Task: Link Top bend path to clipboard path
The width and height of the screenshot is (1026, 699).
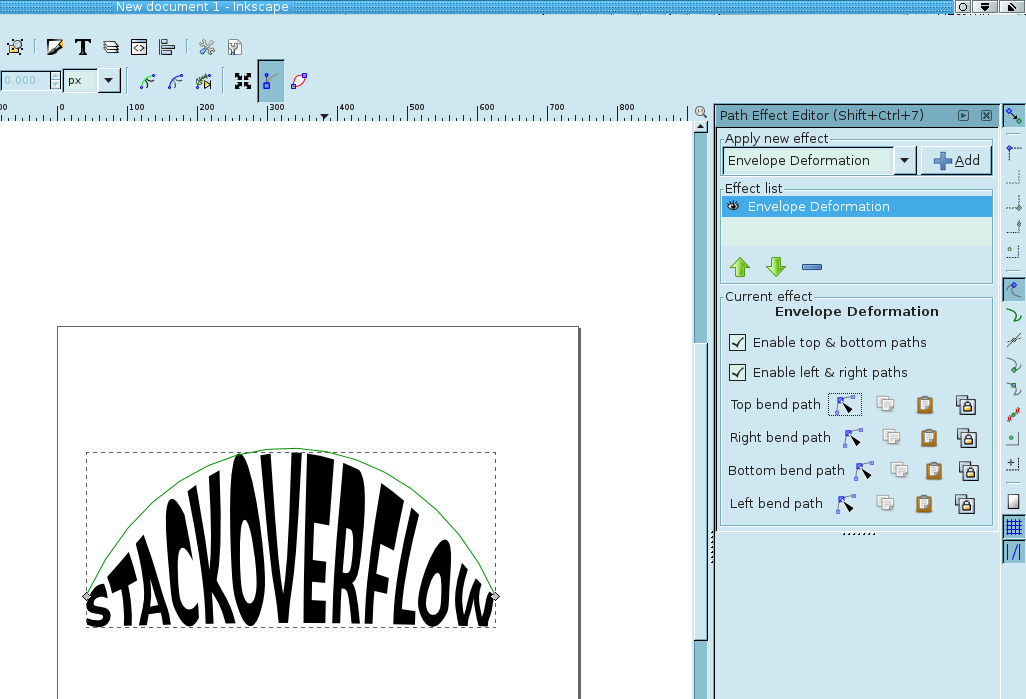Action: click(x=966, y=404)
